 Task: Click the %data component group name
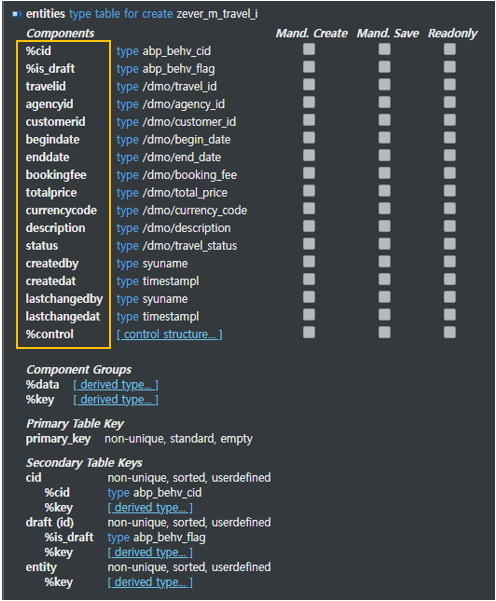click(x=42, y=384)
